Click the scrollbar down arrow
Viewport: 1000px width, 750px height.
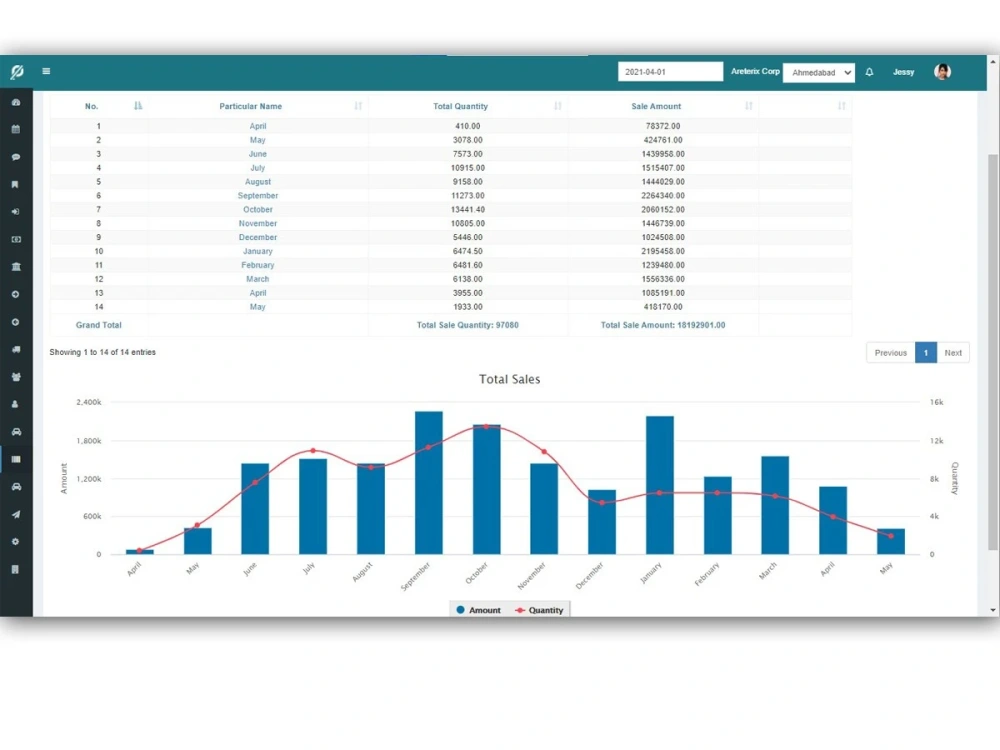[993, 610]
